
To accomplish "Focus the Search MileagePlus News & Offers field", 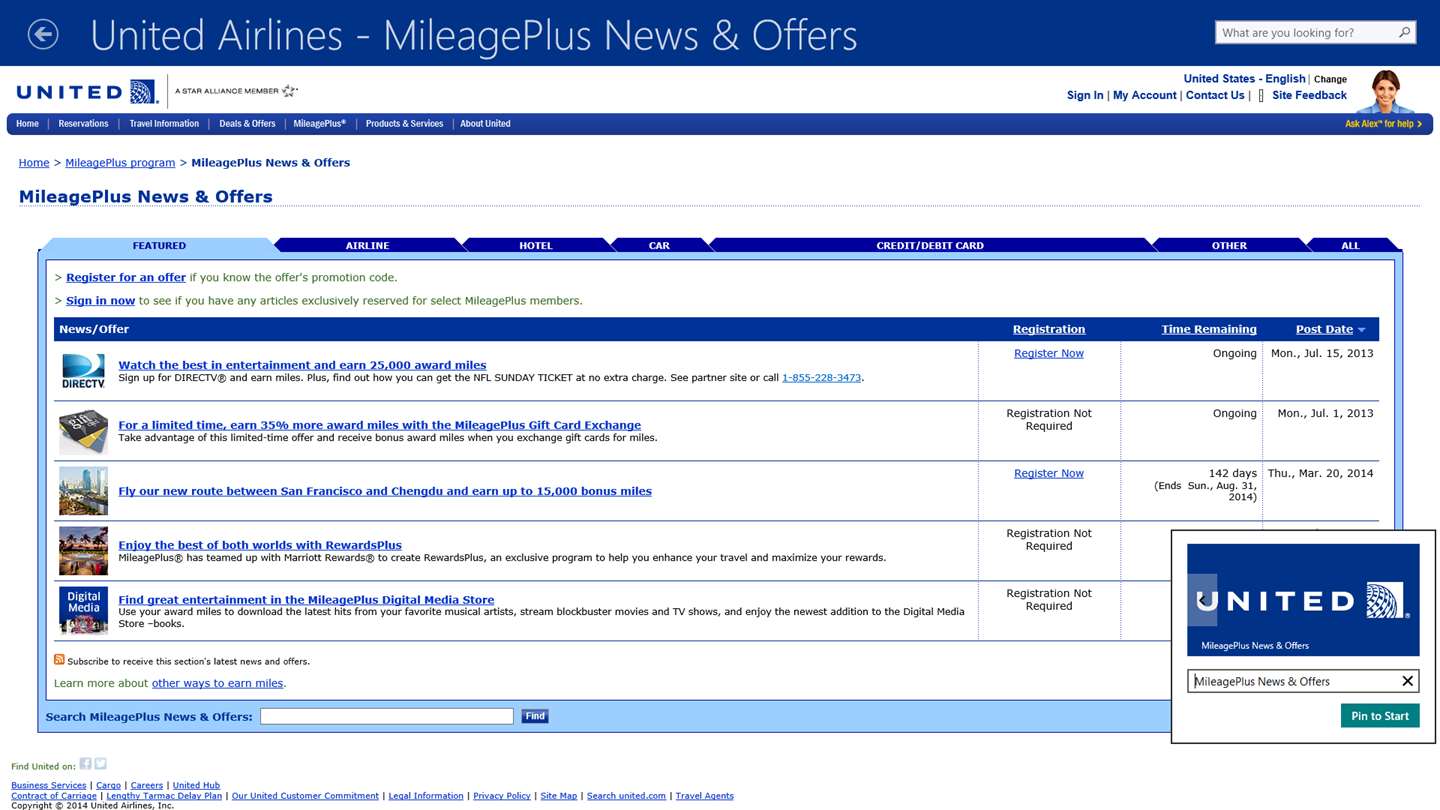I will click(x=387, y=716).
